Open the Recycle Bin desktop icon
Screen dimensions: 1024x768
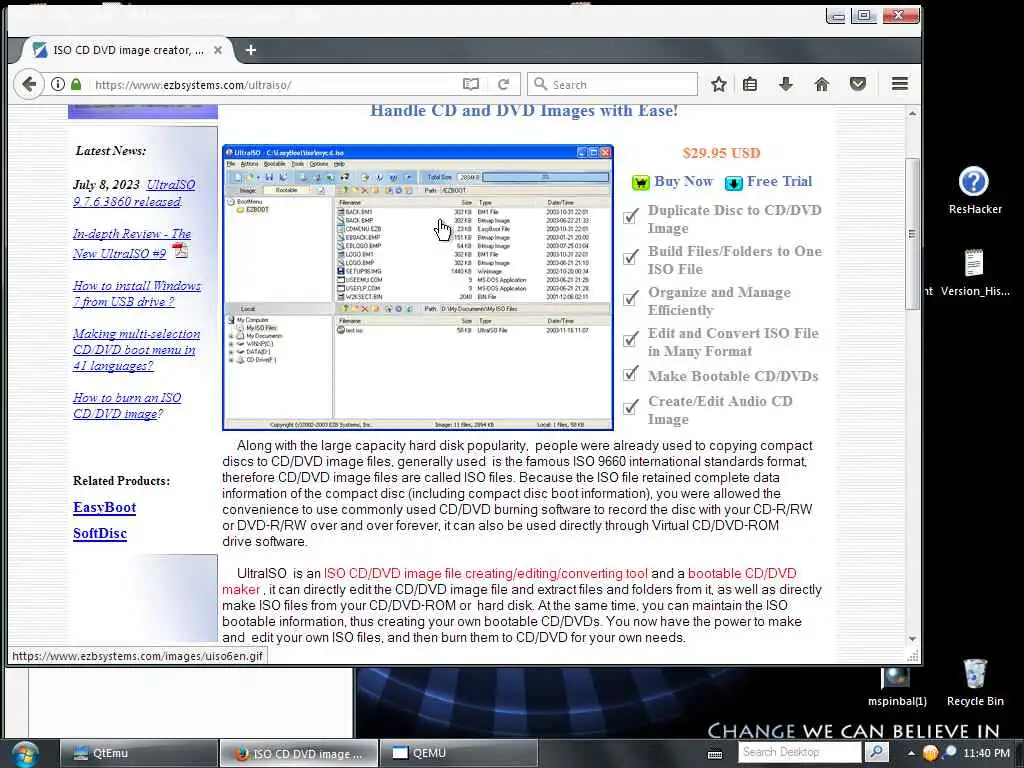[975, 683]
